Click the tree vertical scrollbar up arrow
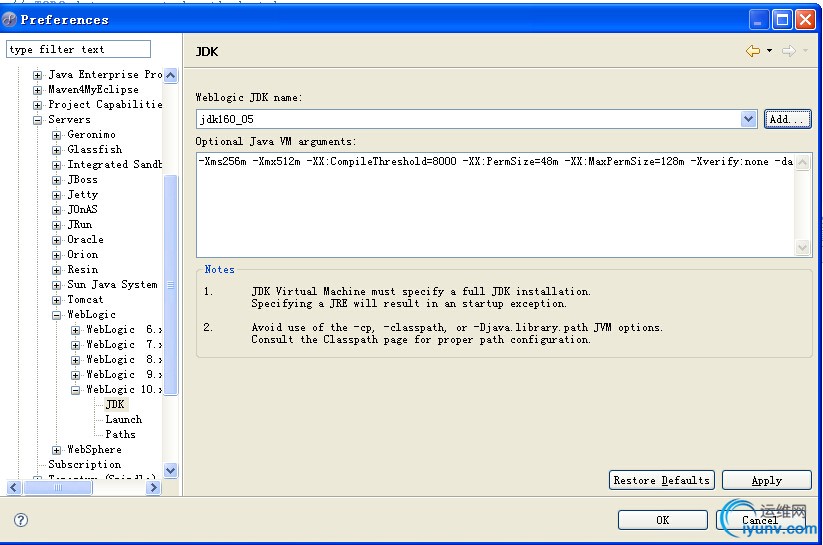Screen dimensions: 823x545 pos(170,76)
